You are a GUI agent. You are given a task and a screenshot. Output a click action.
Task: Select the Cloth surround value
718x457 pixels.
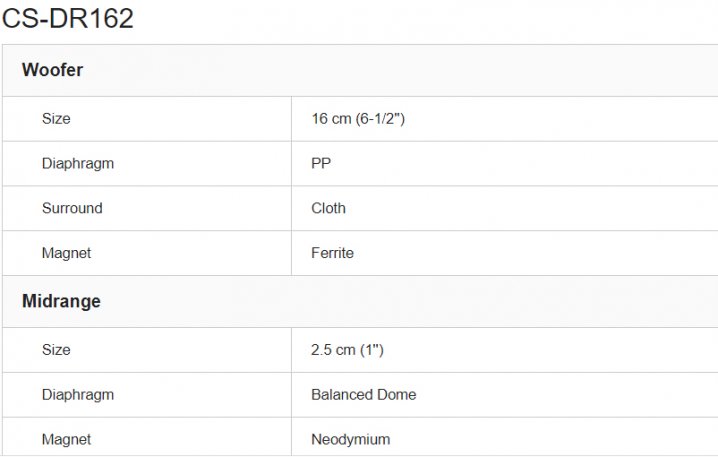click(328, 208)
